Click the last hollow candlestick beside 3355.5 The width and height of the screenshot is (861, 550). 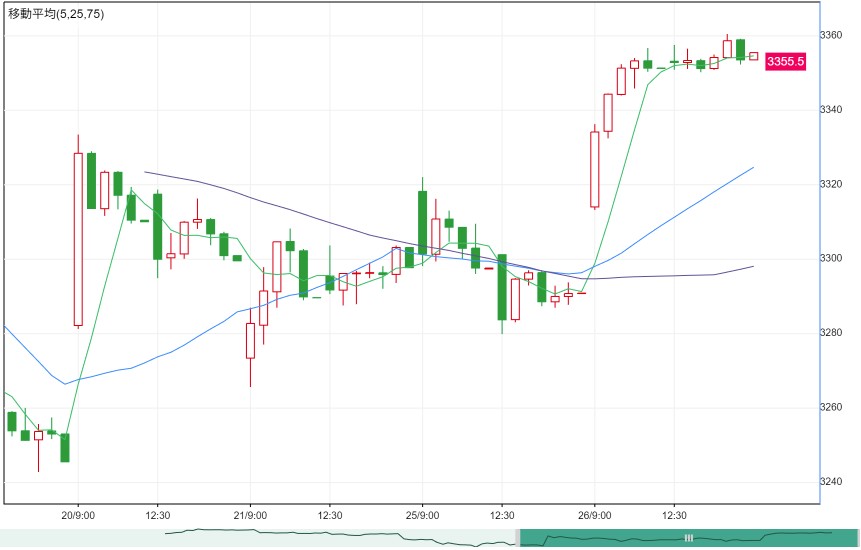pyautogui.click(x=753, y=56)
